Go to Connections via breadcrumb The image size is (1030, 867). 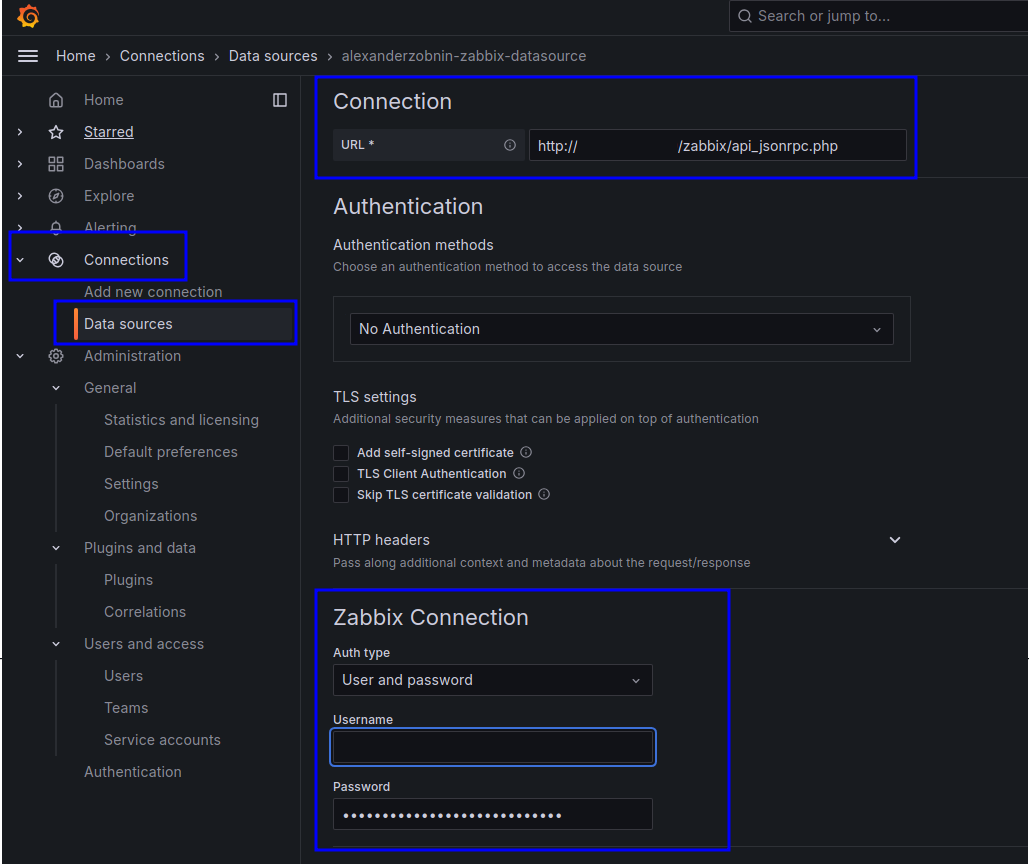[162, 56]
